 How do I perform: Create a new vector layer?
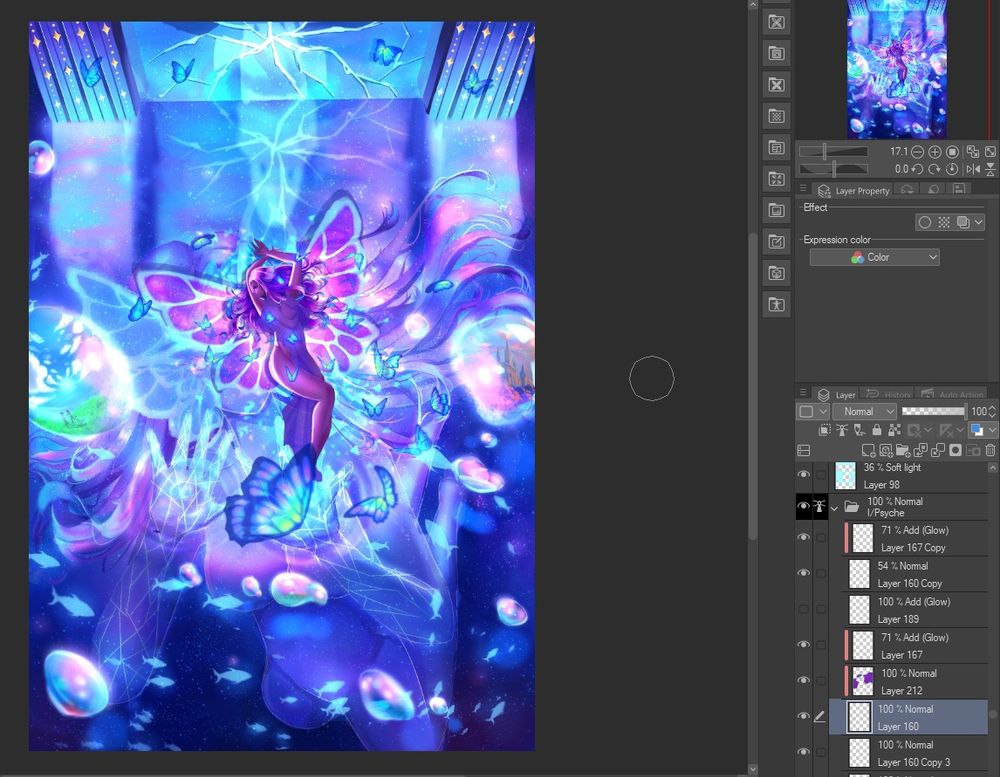pyautogui.click(x=885, y=450)
